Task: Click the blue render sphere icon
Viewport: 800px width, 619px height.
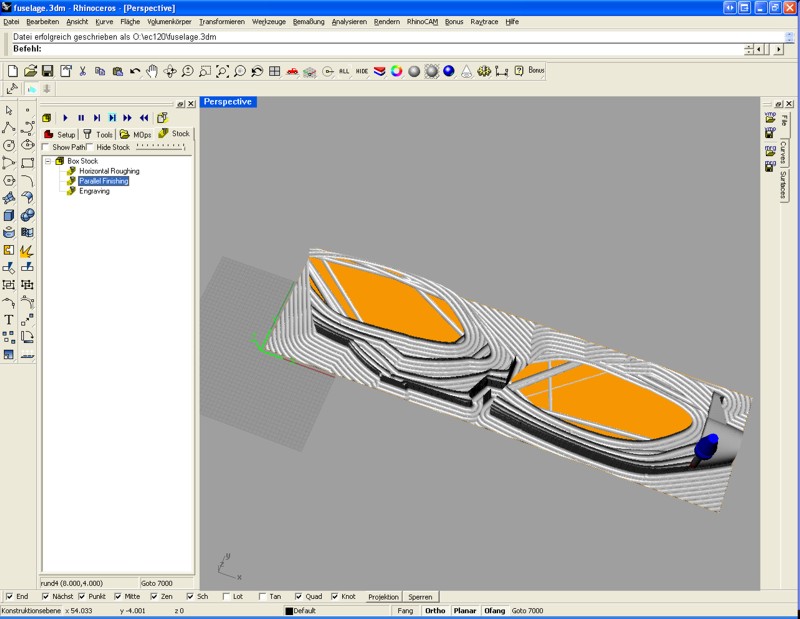Action: pos(448,71)
